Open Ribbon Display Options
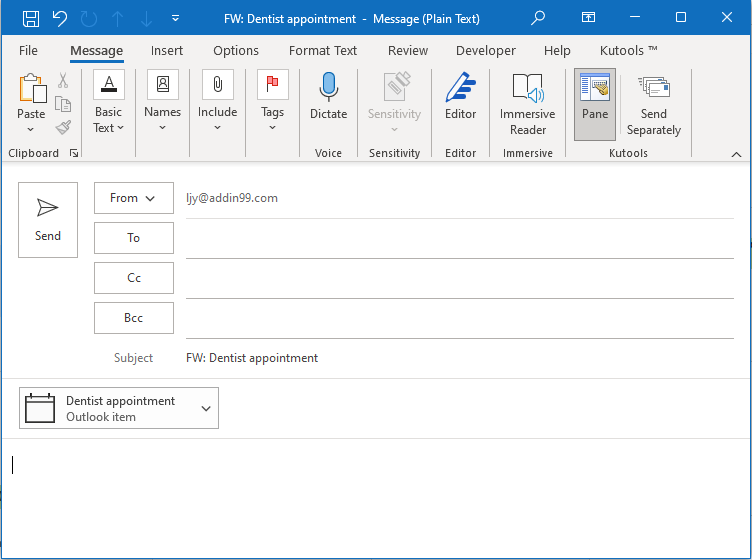The width and height of the screenshot is (752, 560). 588,18
